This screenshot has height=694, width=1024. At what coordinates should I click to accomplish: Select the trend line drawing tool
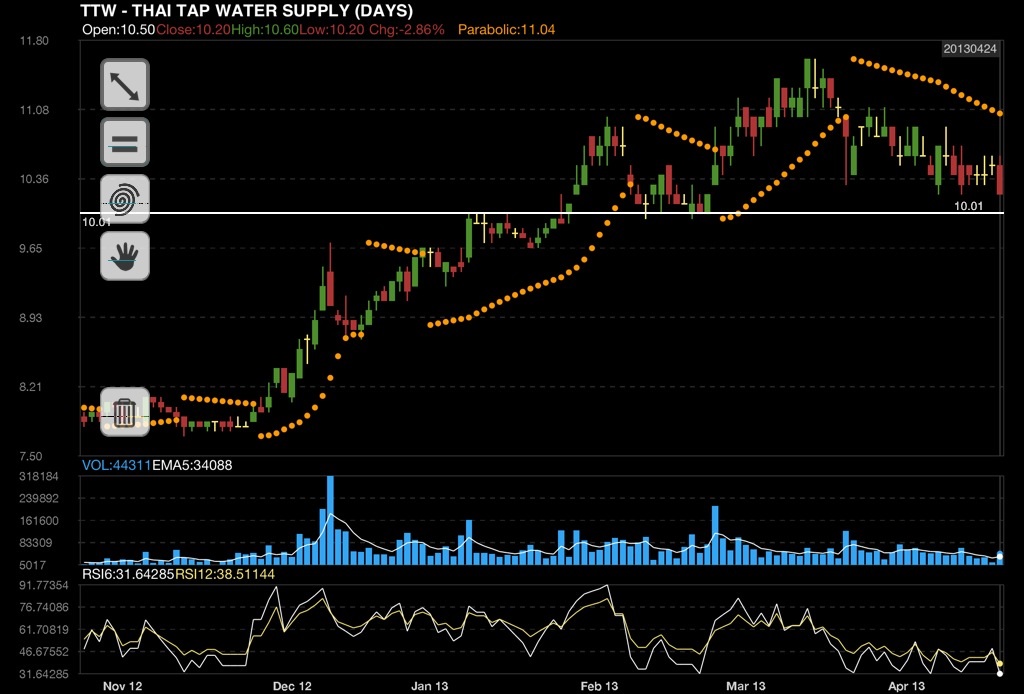point(125,85)
